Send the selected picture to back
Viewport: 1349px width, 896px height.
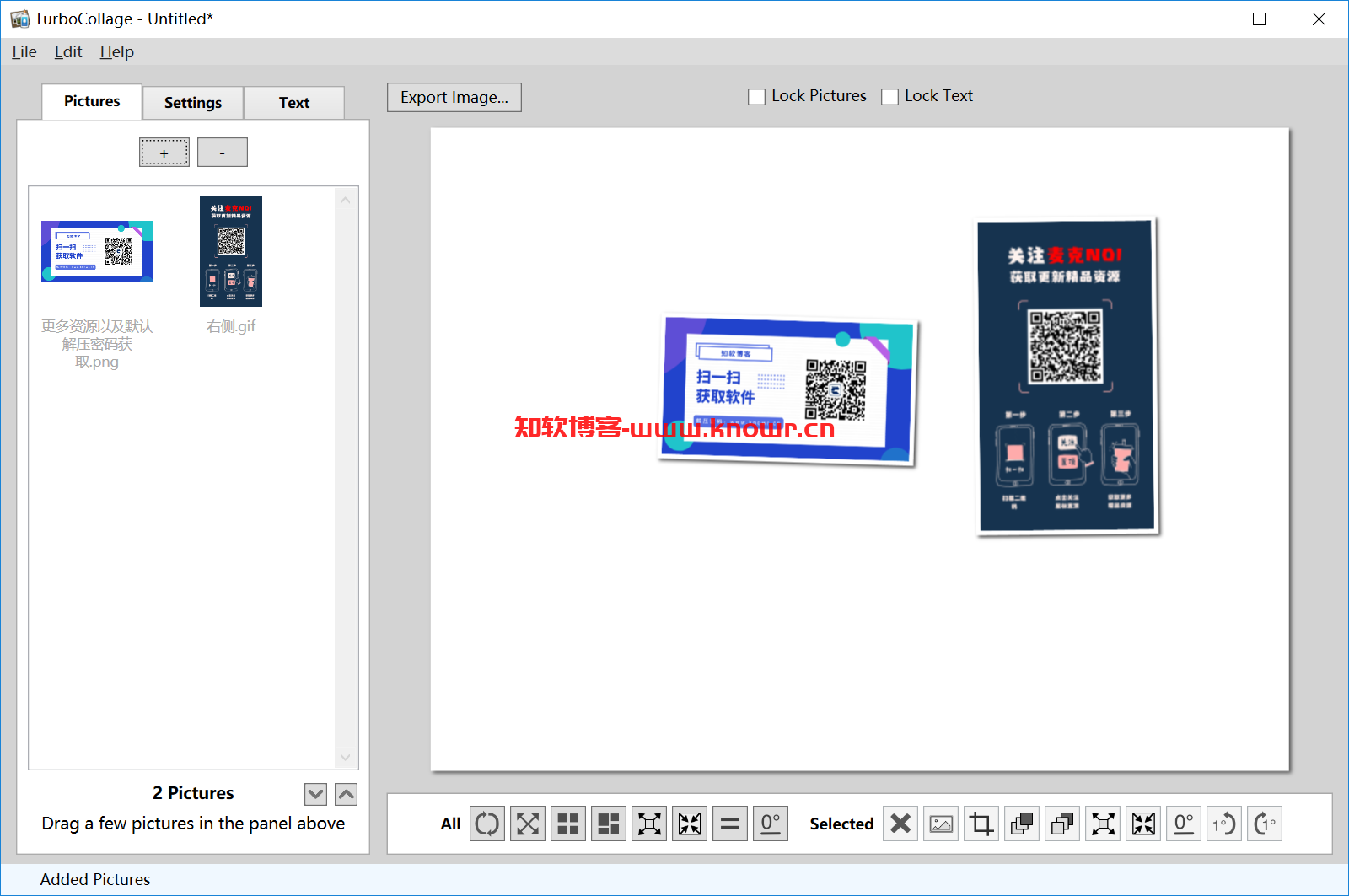point(1062,824)
